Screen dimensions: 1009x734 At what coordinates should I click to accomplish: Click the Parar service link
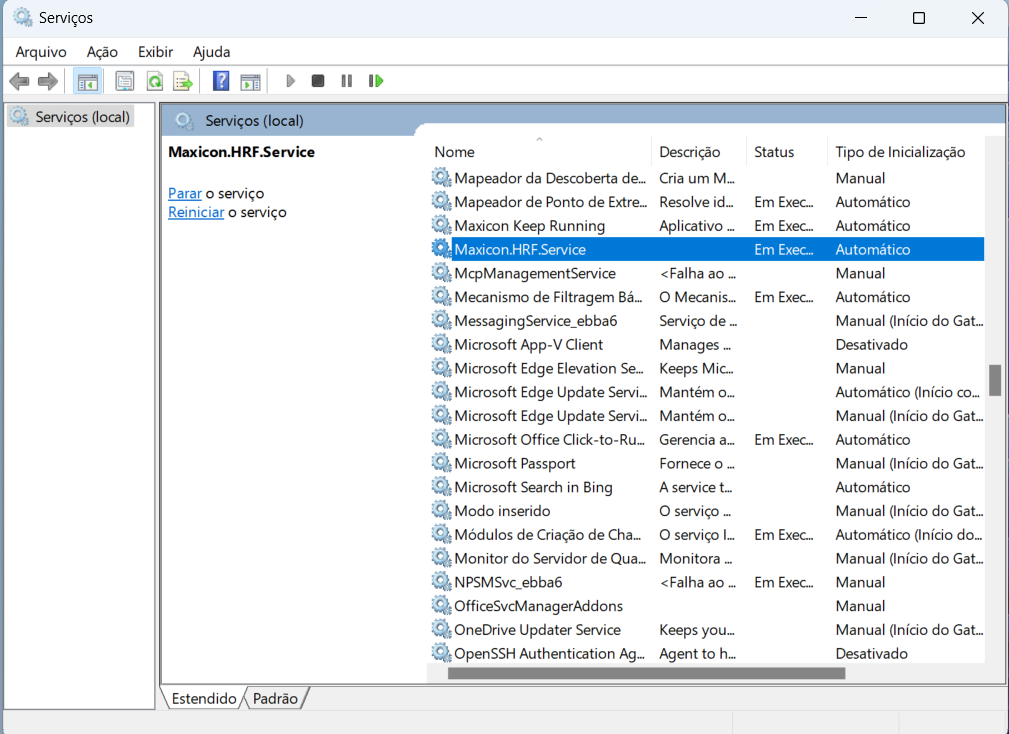click(x=185, y=194)
